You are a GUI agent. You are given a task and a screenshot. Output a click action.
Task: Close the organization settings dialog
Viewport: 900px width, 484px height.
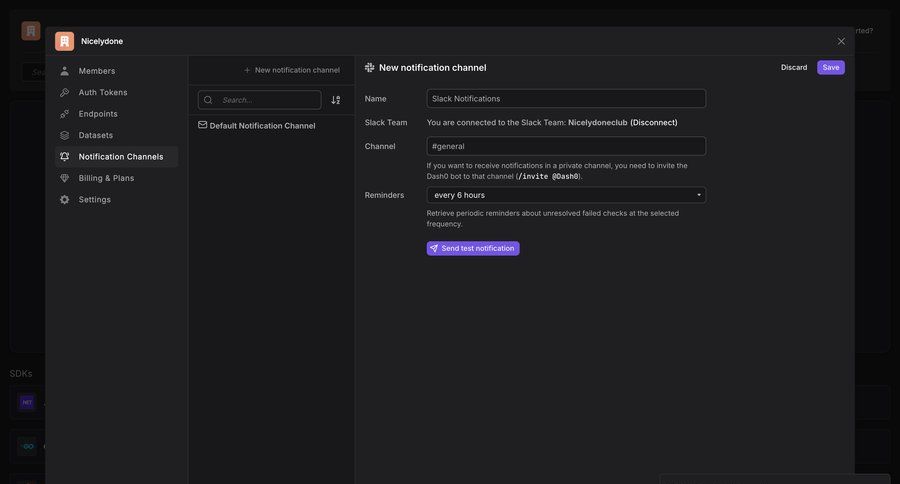pyautogui.click(x=841, y=41)
